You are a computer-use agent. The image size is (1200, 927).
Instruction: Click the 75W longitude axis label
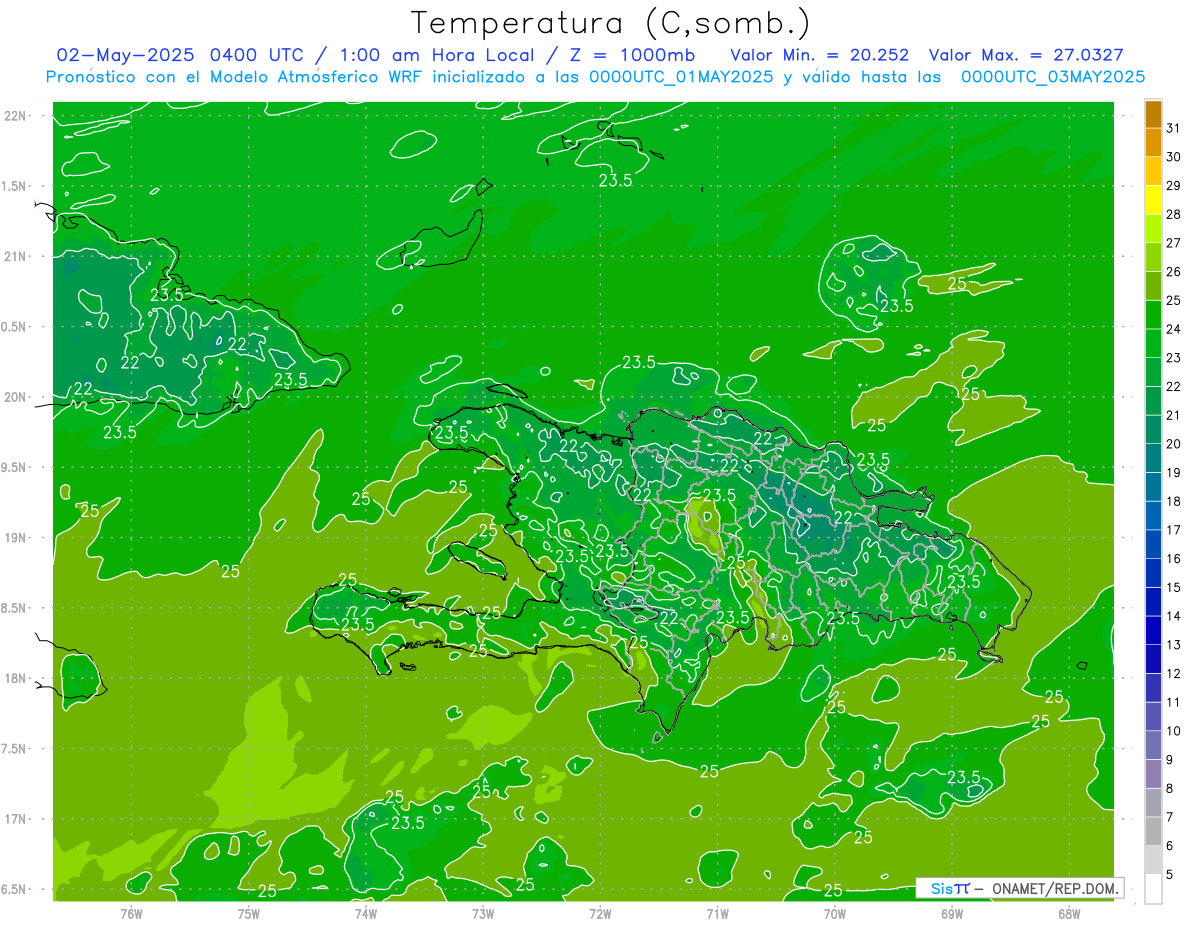point(249,914)
